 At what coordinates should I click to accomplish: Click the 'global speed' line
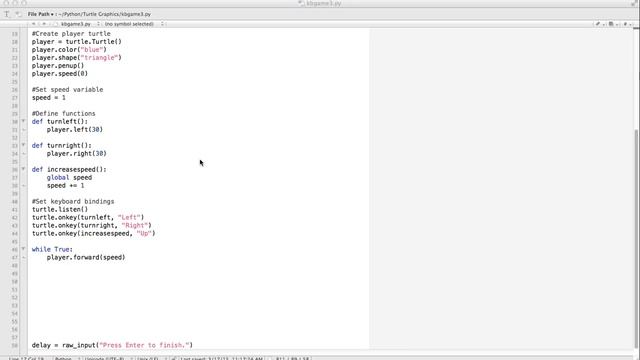click(69, 178)
